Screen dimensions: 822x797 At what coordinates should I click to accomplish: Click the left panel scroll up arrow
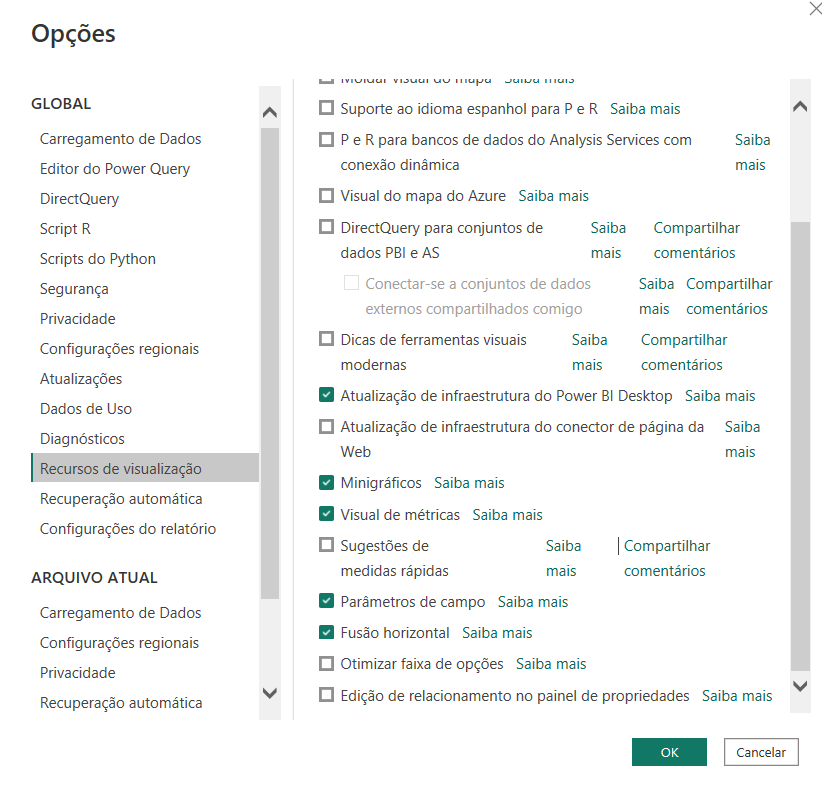[269, 112]
